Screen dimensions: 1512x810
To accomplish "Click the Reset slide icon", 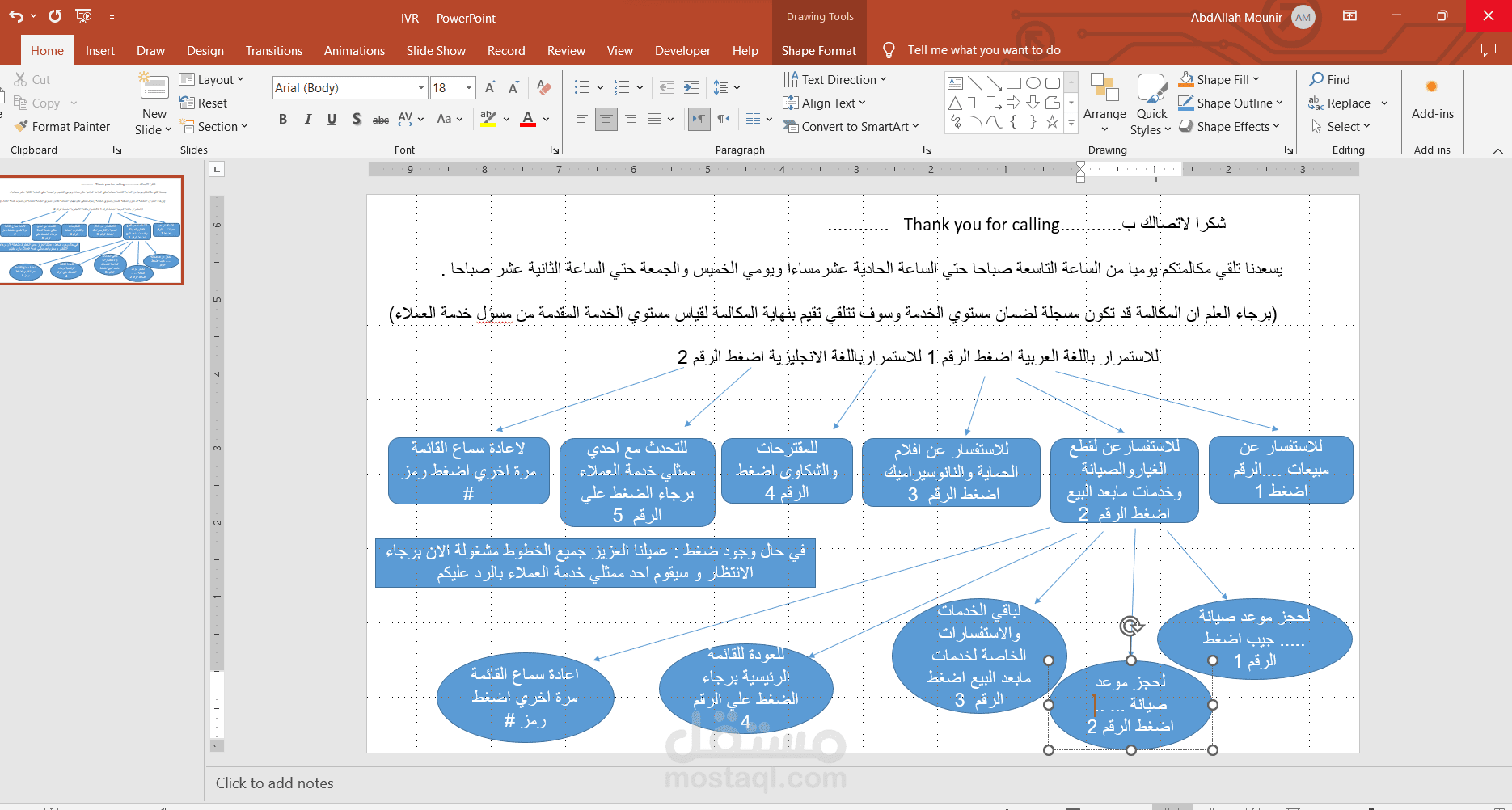I will point(187,103).
